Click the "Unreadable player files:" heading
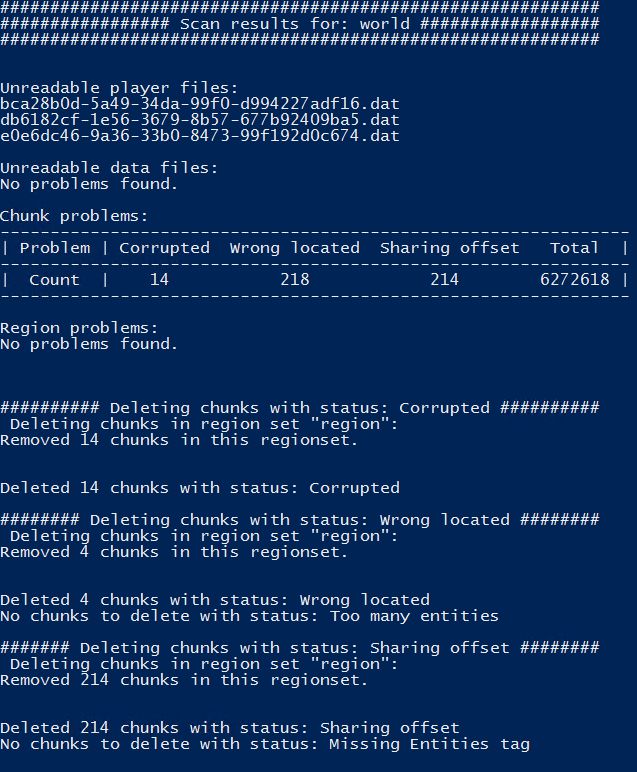The width and height of the screenshot is (637, 772). (x=119, y=88)
